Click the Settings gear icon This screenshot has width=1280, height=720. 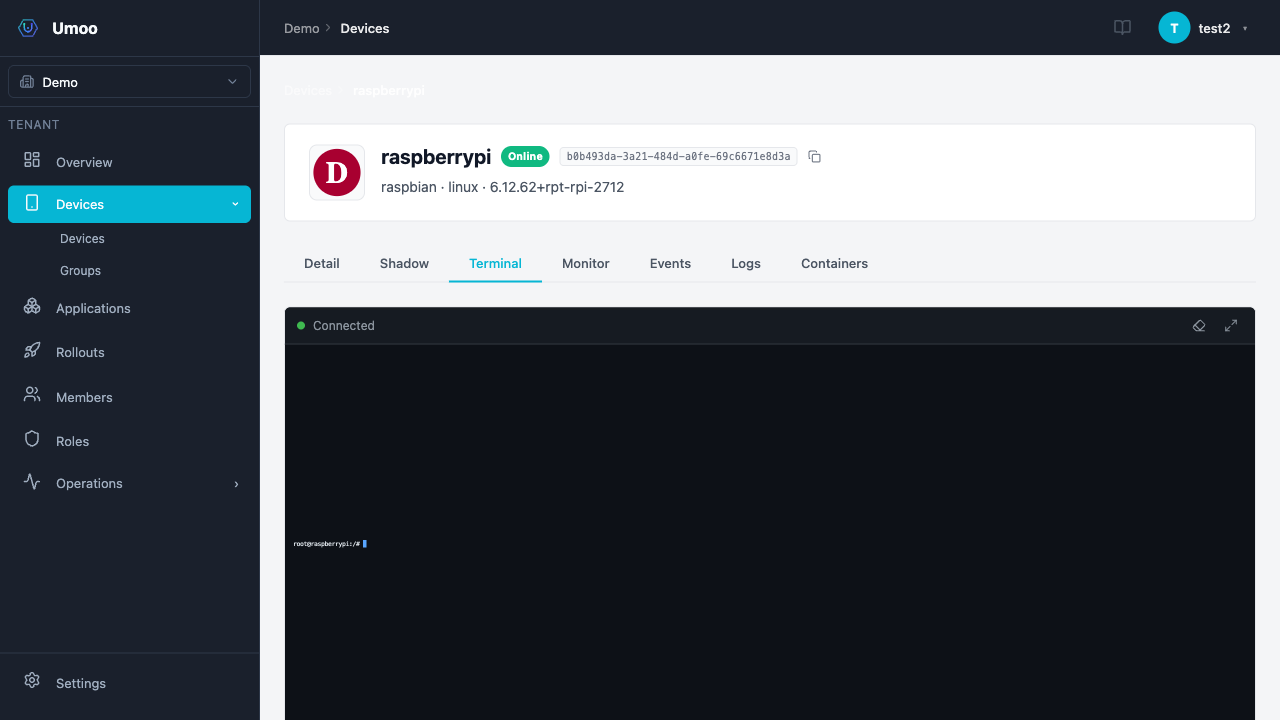click(x=32, y=681)
